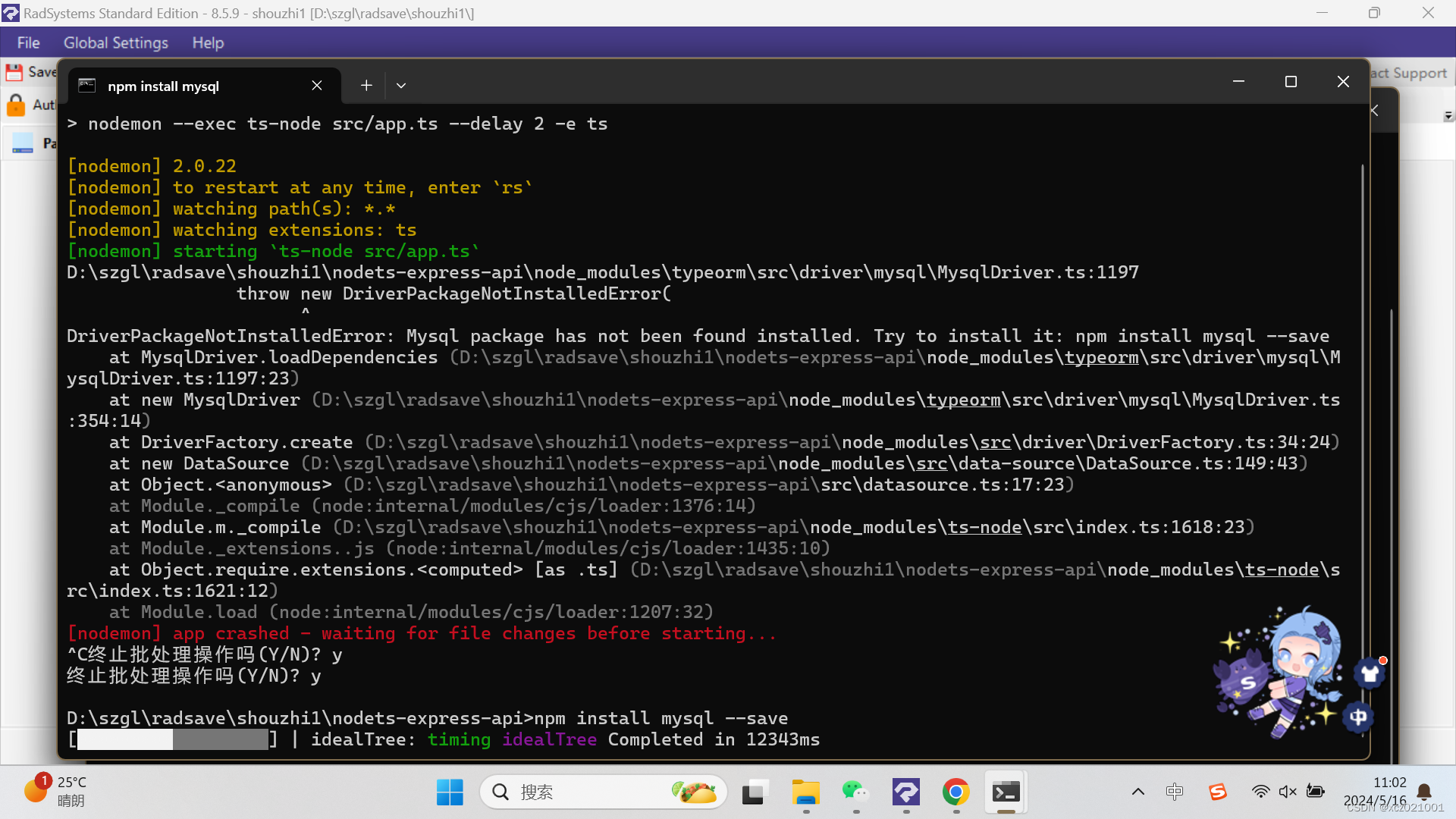
Task: Click the orange lock Auth icon
Action: (x=16, y=105)
